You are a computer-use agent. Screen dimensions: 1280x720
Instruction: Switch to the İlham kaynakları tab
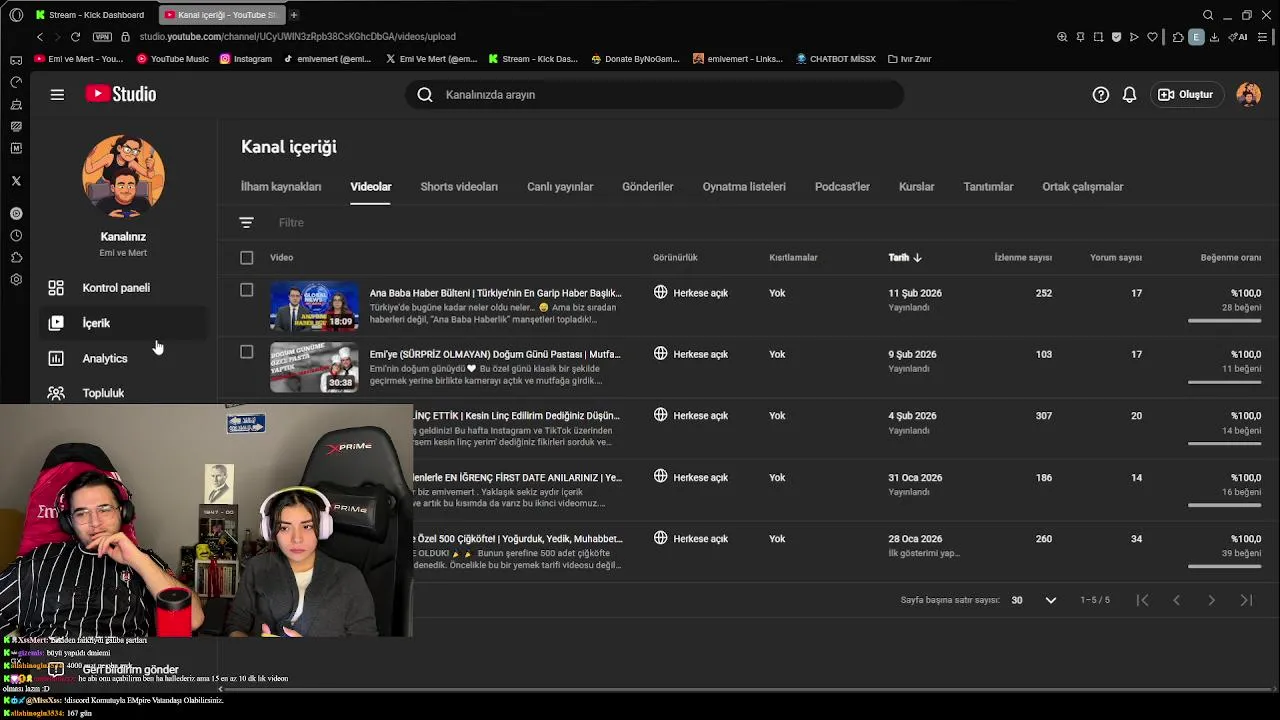click(x=281, y=187)
